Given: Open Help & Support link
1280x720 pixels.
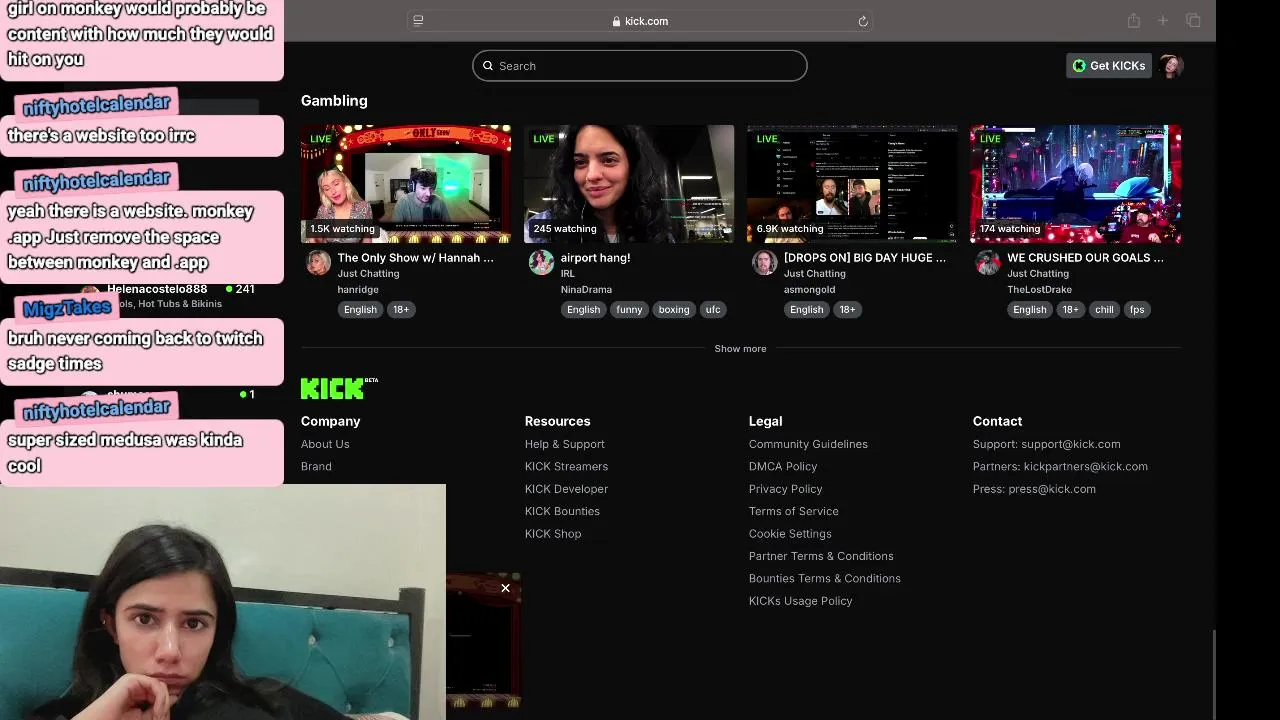Looking at the screenshot, I should pyautogui.click(x=565, y=444).
